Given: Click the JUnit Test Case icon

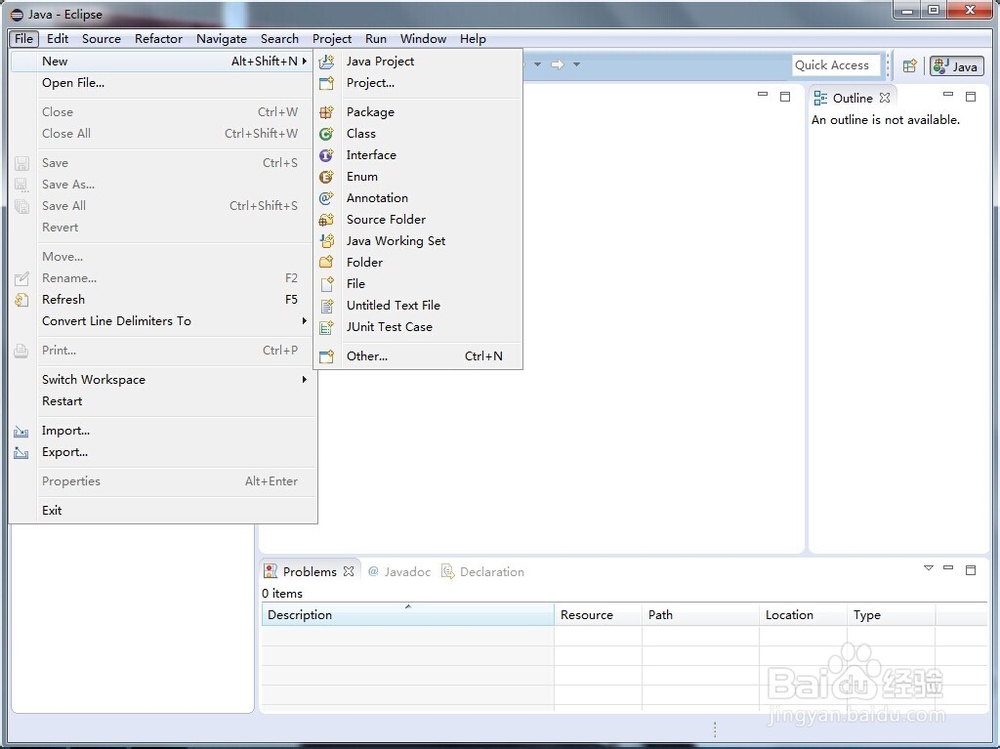Looking at the screenshot, I should 327,327.
